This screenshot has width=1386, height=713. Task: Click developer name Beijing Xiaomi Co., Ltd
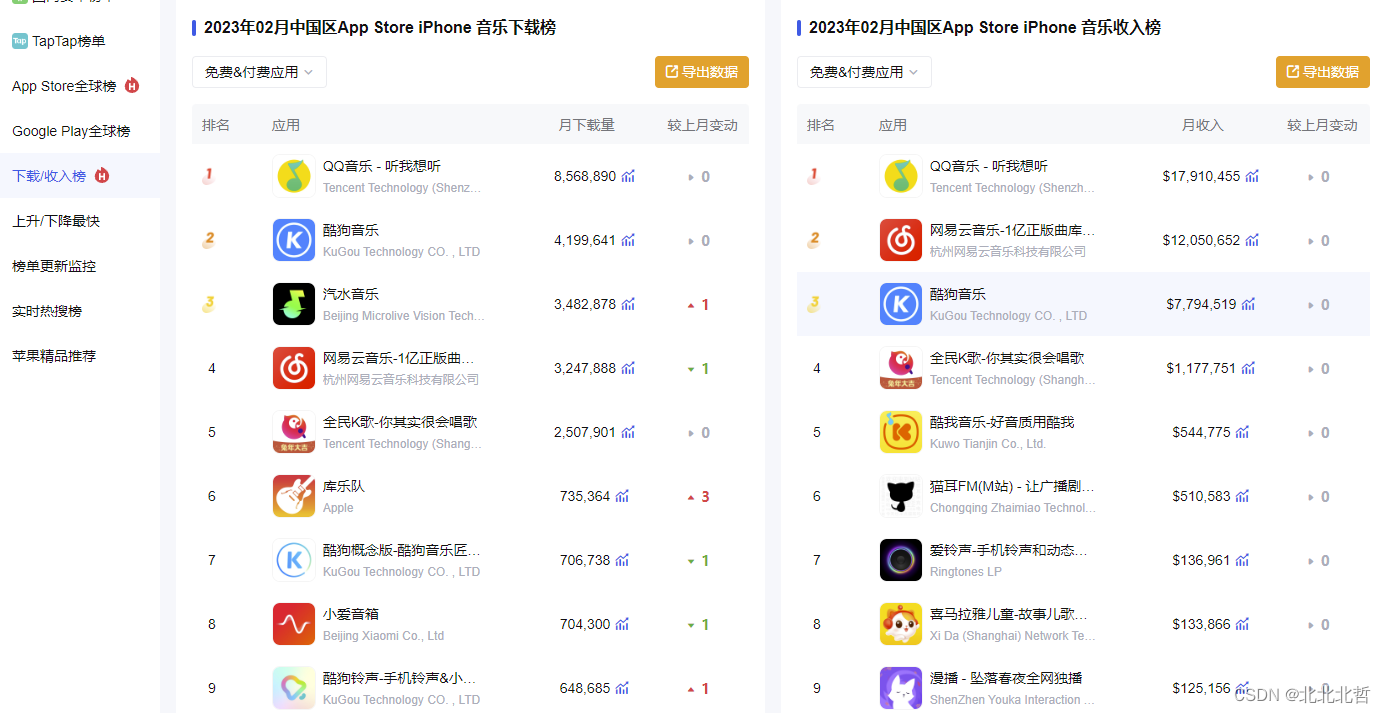[383, 636]
